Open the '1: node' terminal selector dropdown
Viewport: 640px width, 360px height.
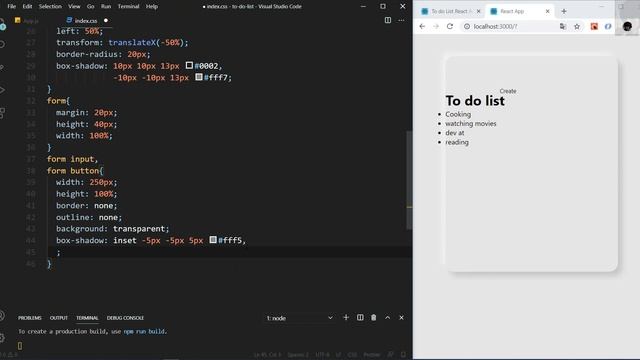pos(299,318)
